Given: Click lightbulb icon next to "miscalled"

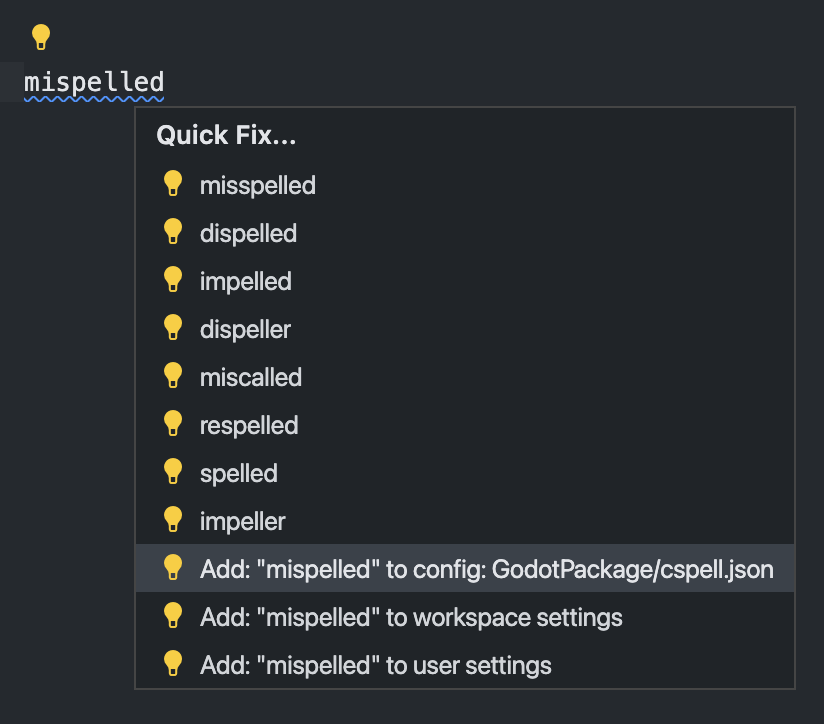Looking at the screenshot, I should pyautogui.click(x=173, y=376).
